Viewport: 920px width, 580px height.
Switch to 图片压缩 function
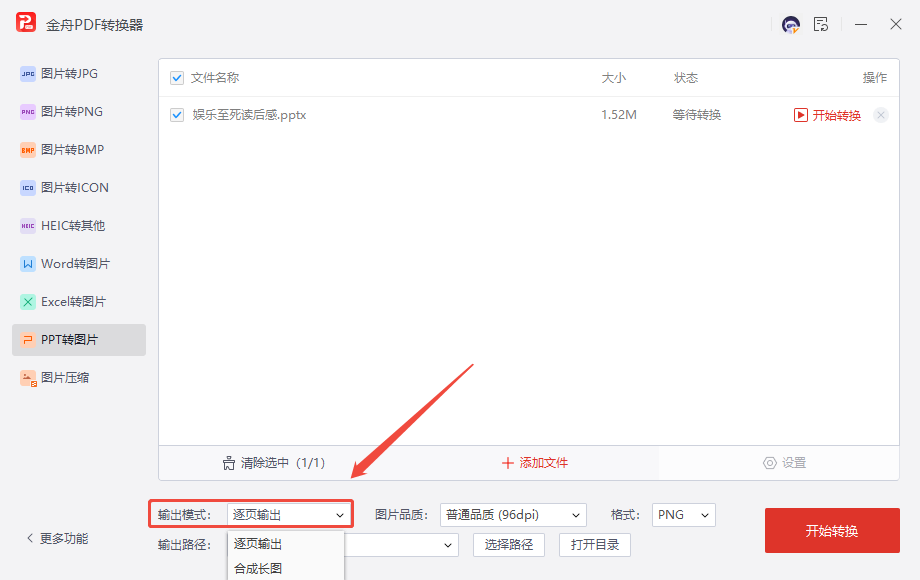click(79, 378)
